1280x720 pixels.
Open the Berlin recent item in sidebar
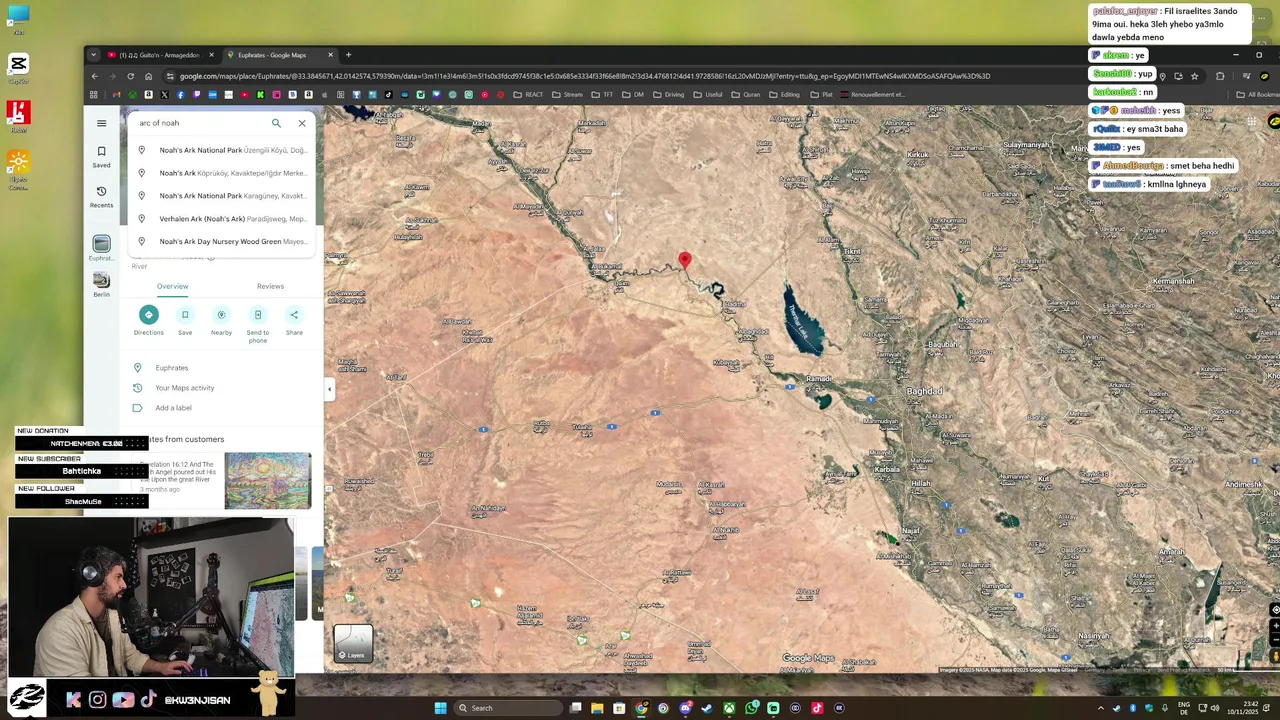point(101,284)
